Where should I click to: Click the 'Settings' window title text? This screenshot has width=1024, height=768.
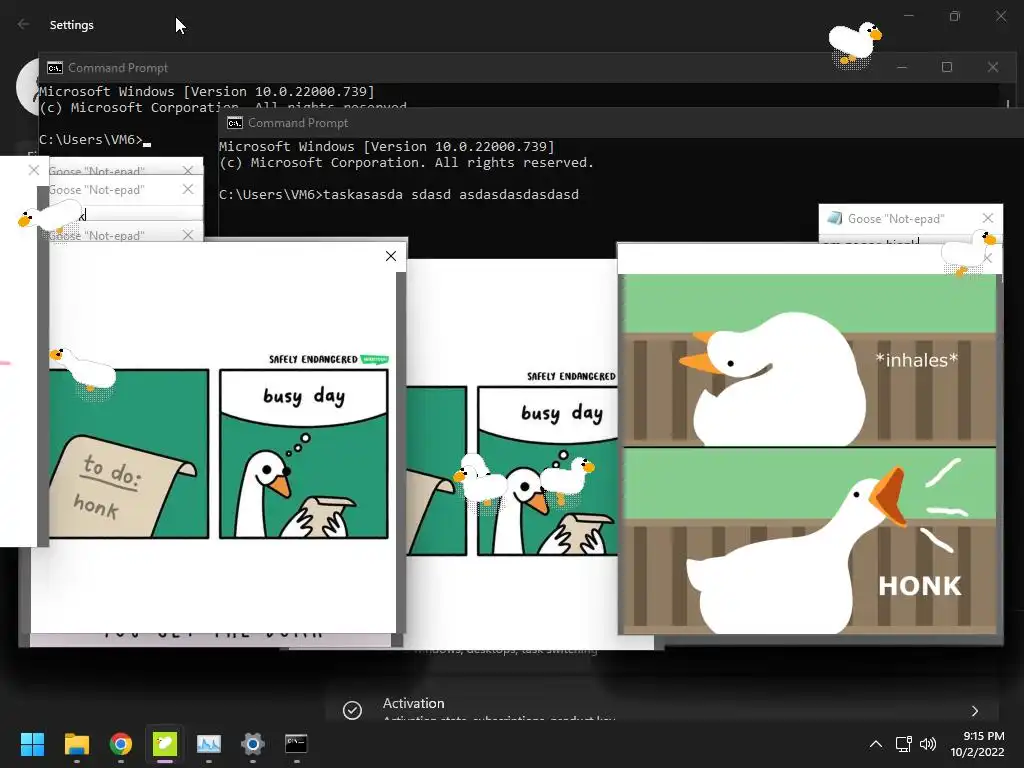[x=72, y=25]
